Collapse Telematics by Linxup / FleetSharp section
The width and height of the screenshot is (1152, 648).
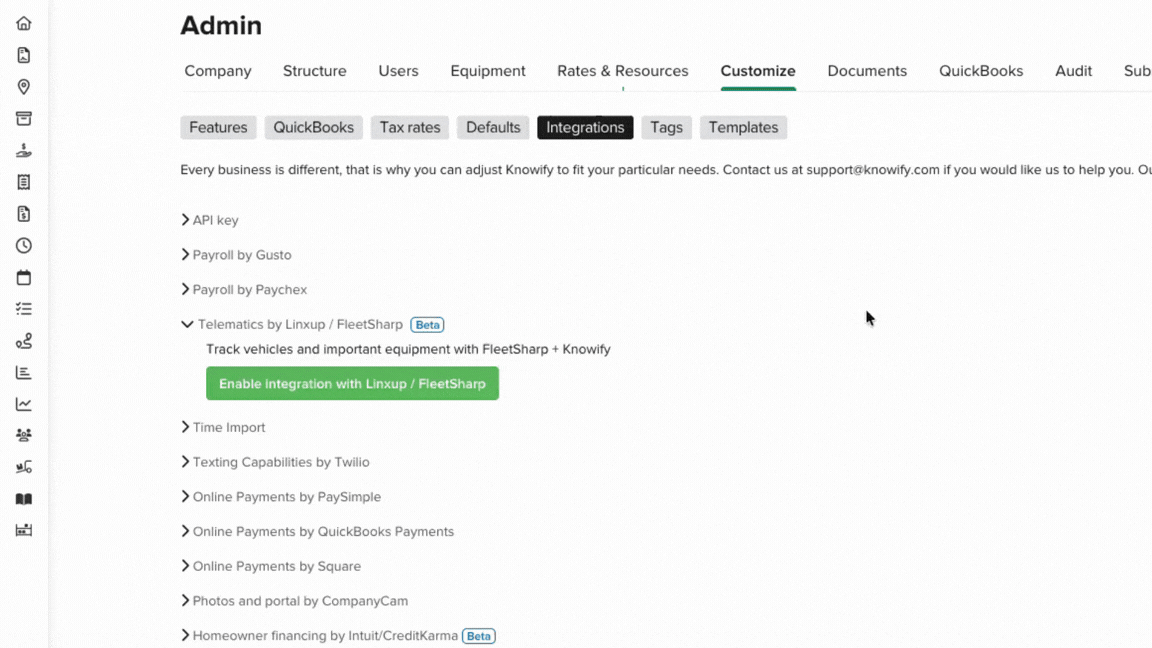299,325
